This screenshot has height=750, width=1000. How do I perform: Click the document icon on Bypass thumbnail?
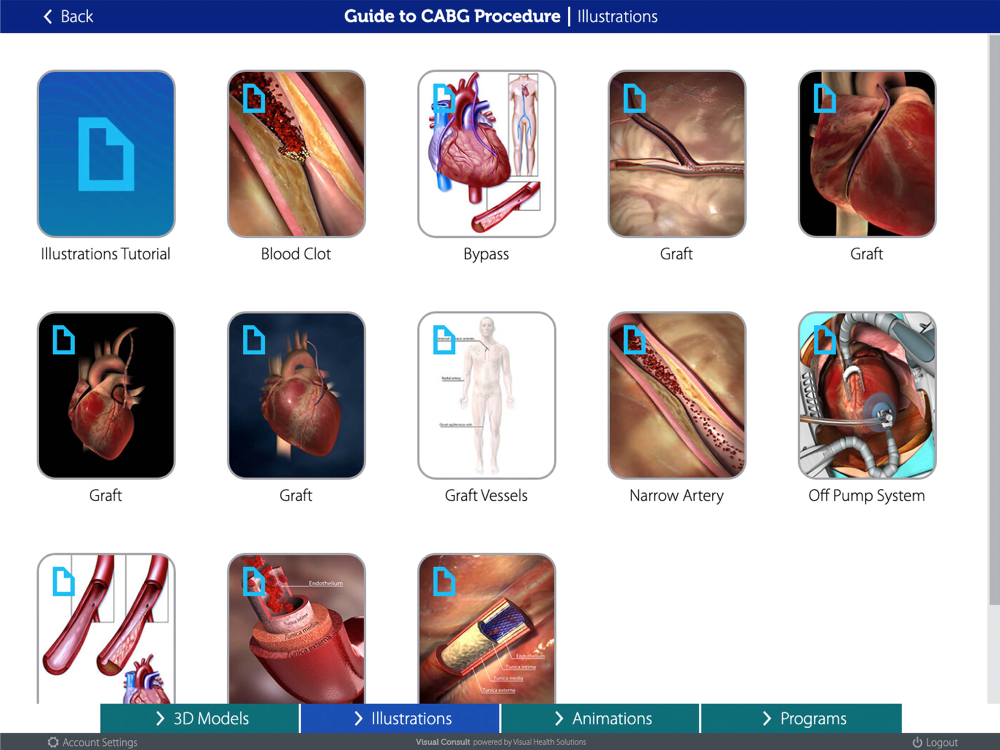(x=444, y=98)
